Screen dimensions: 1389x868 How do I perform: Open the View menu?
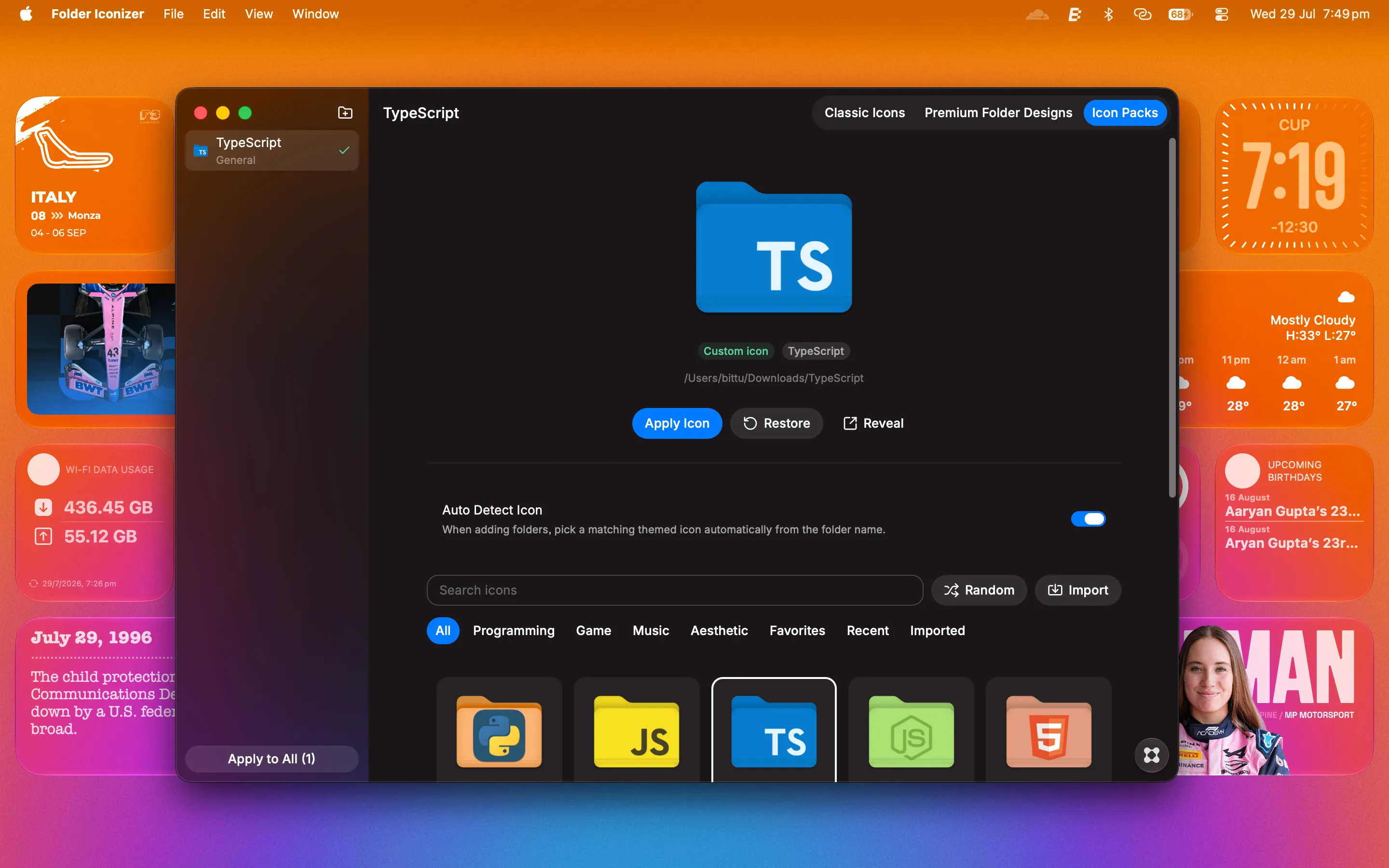tap(259, 14)
